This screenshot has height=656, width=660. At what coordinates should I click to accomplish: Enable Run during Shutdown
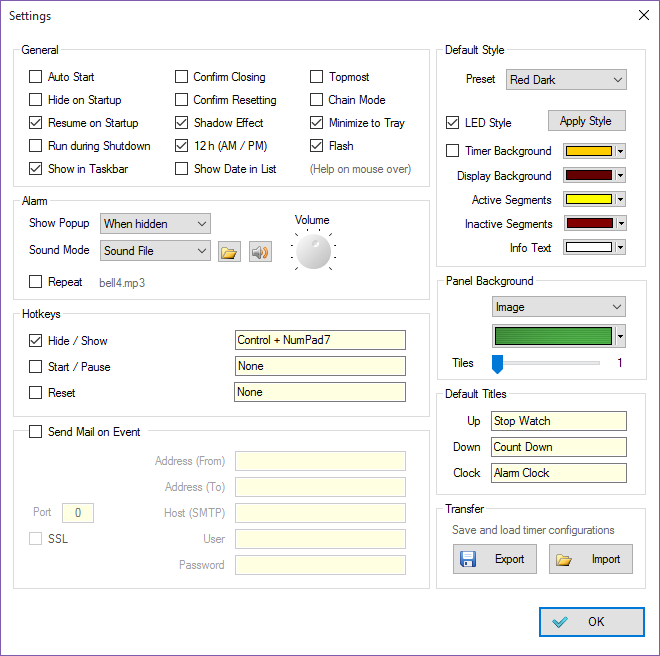(35, 146)
